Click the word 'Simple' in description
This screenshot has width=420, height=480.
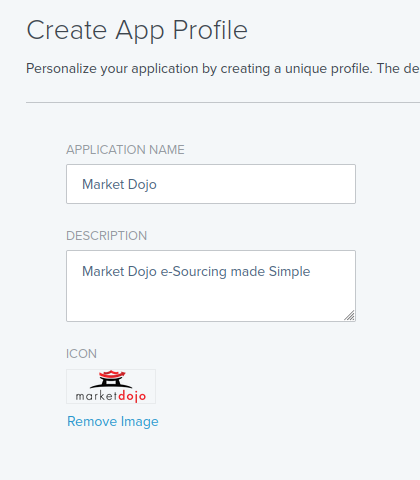click(x=289, y=272)
